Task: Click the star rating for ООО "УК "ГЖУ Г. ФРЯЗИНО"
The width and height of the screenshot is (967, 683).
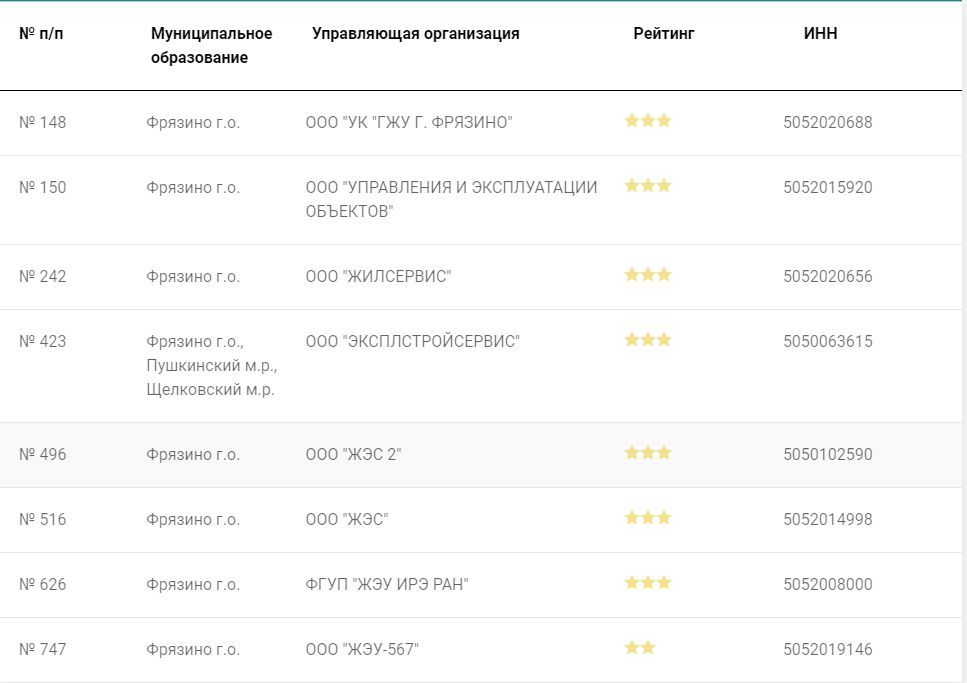Action: coord(648,121)
